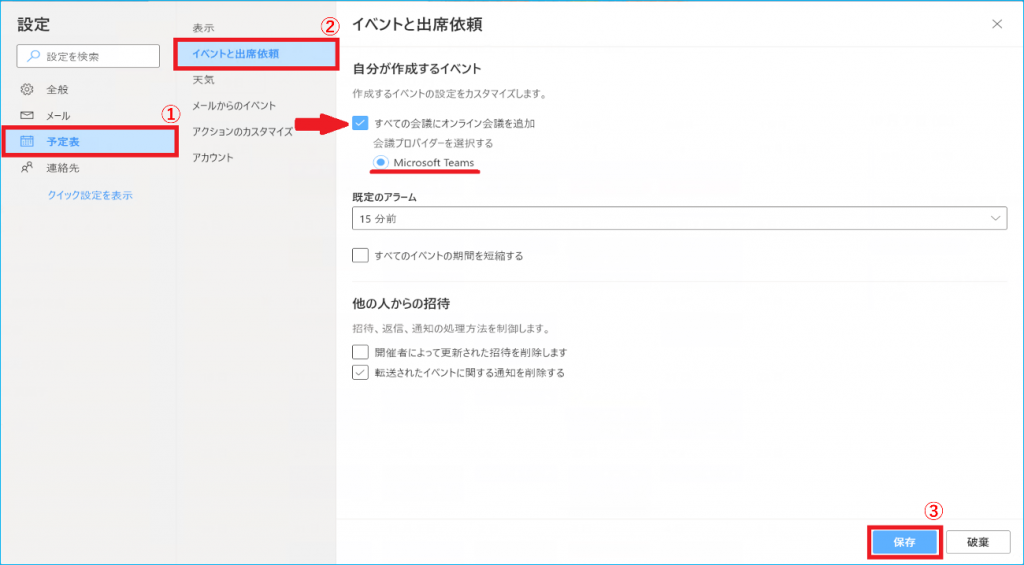
Task: Open the 既定のアラーム 15 分前 dropdown
Action: tap(679, 218)
